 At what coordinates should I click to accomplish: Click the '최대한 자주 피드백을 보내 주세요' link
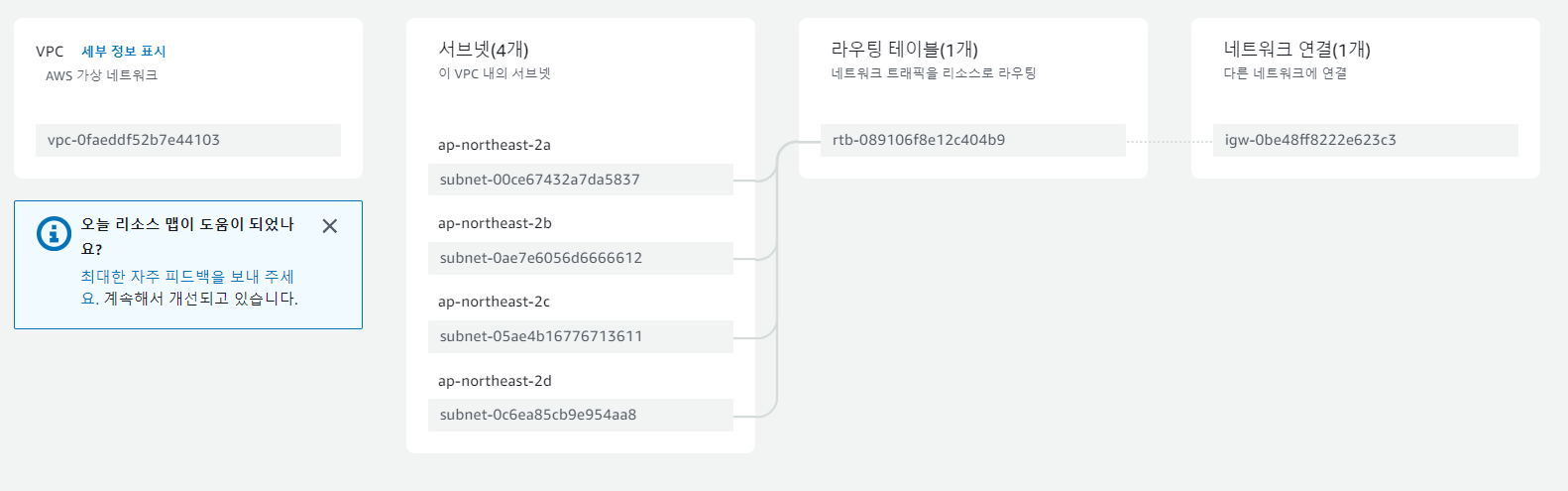[x=187, y=277]
